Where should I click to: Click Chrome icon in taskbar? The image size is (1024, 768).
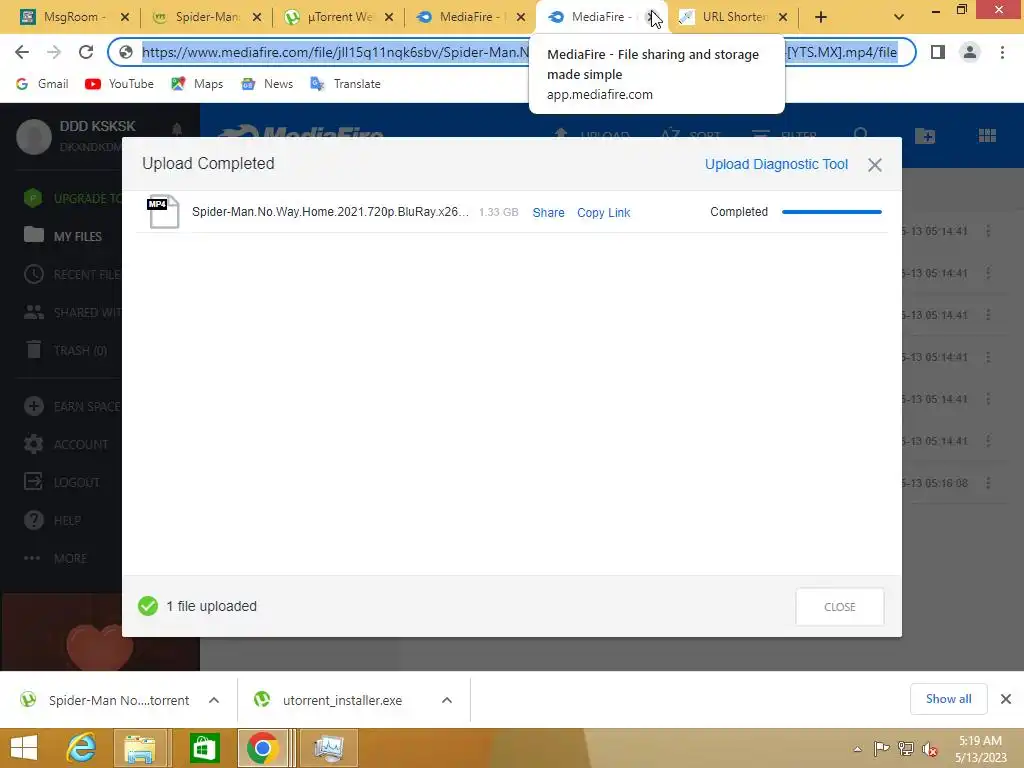[x=263, y=748]
